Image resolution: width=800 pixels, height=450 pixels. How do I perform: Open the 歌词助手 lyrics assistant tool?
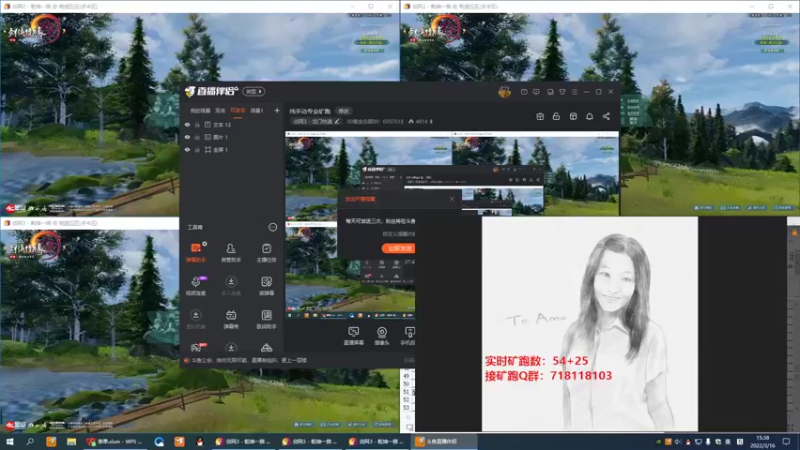[x=266, y=319]
